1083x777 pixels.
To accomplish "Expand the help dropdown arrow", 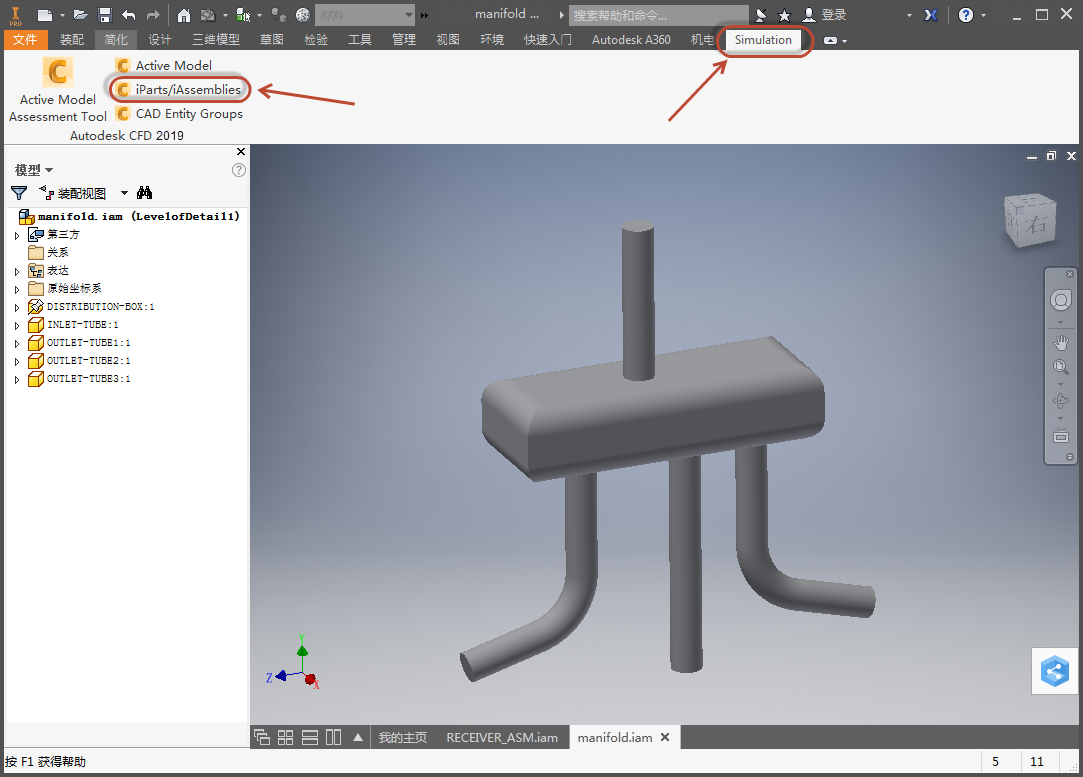I will coord(983,15).
